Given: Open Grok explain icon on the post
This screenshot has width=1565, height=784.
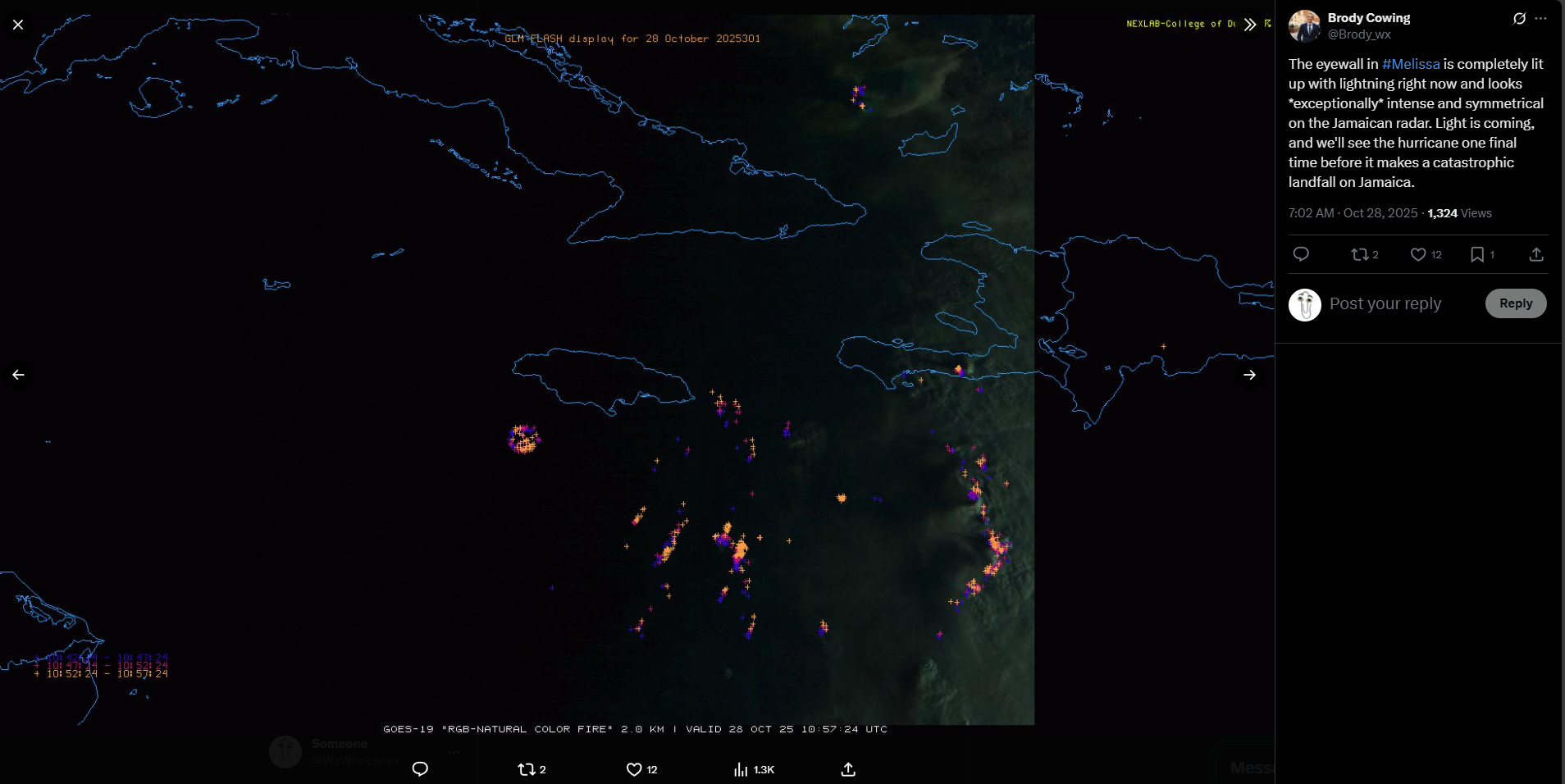Looking at the screenshot, I should pos(1519,19).
